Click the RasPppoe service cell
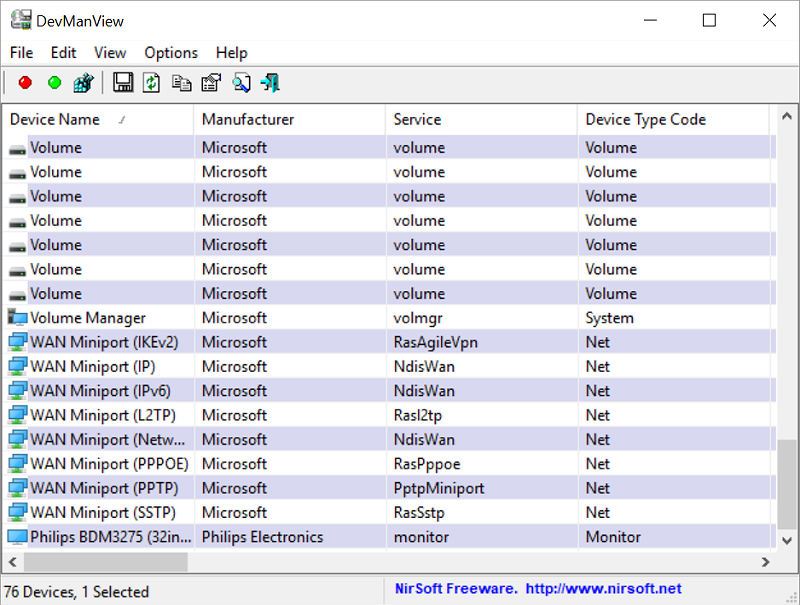Screen dimensions: 800x605 tap(427, 464)
